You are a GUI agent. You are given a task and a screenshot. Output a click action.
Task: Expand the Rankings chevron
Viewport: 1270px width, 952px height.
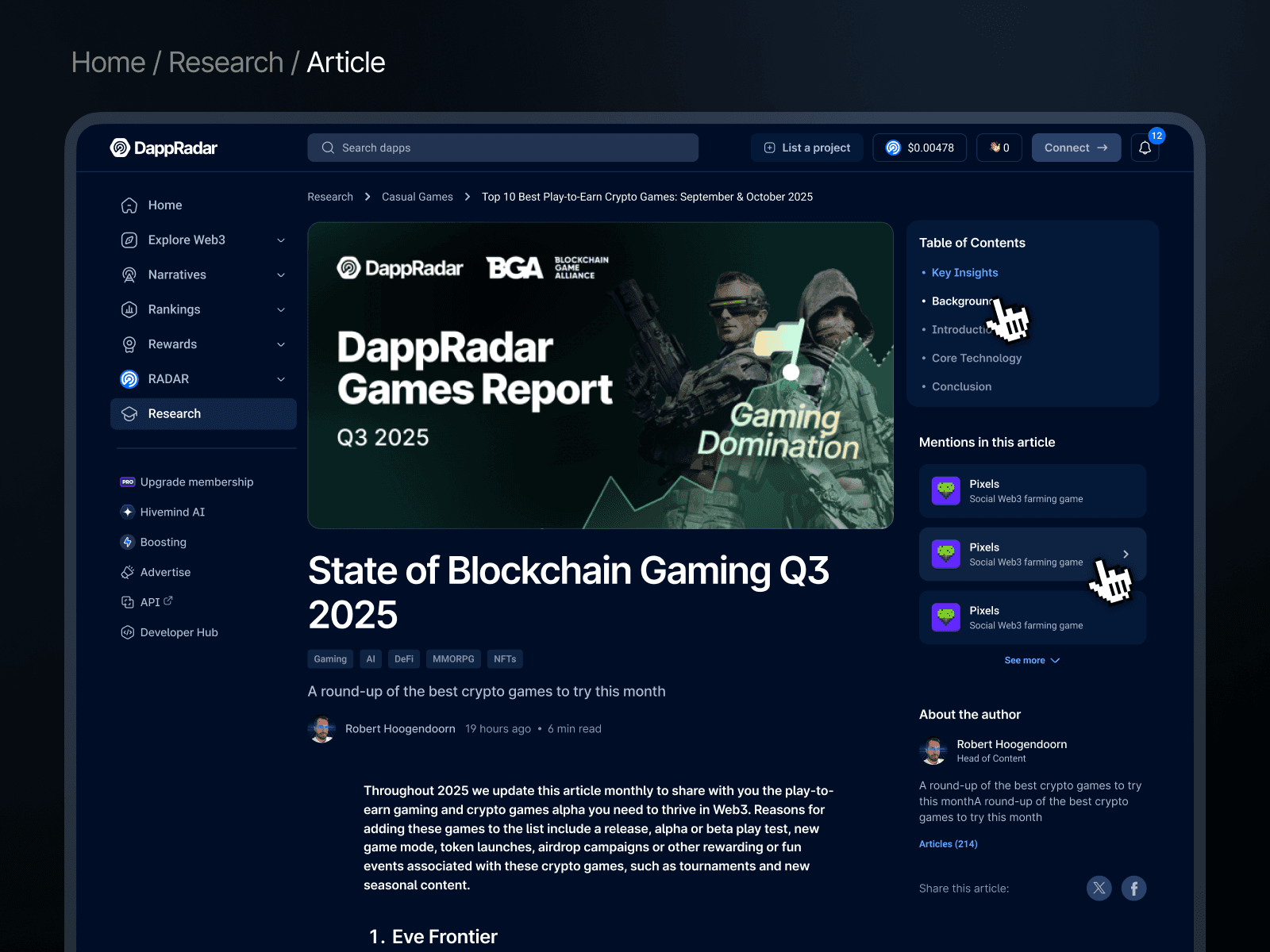pos(281,310)
